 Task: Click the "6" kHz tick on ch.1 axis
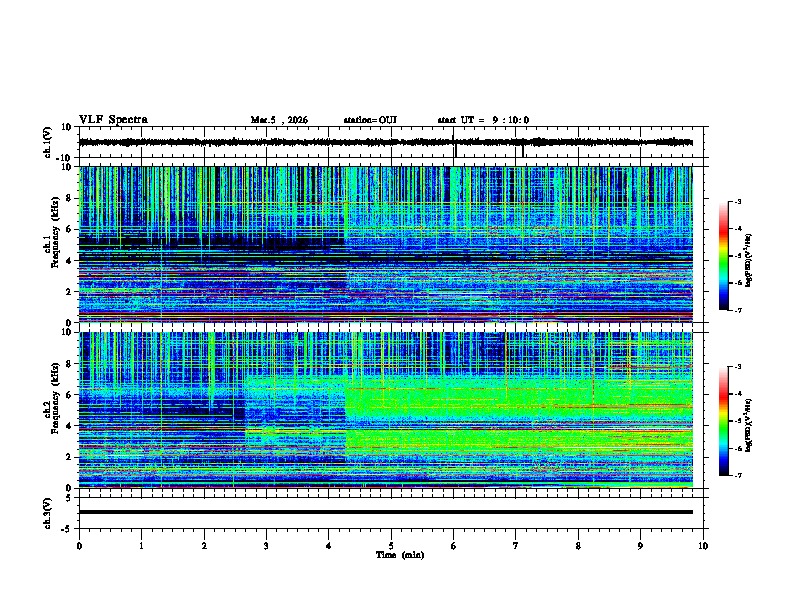point(70,229)
